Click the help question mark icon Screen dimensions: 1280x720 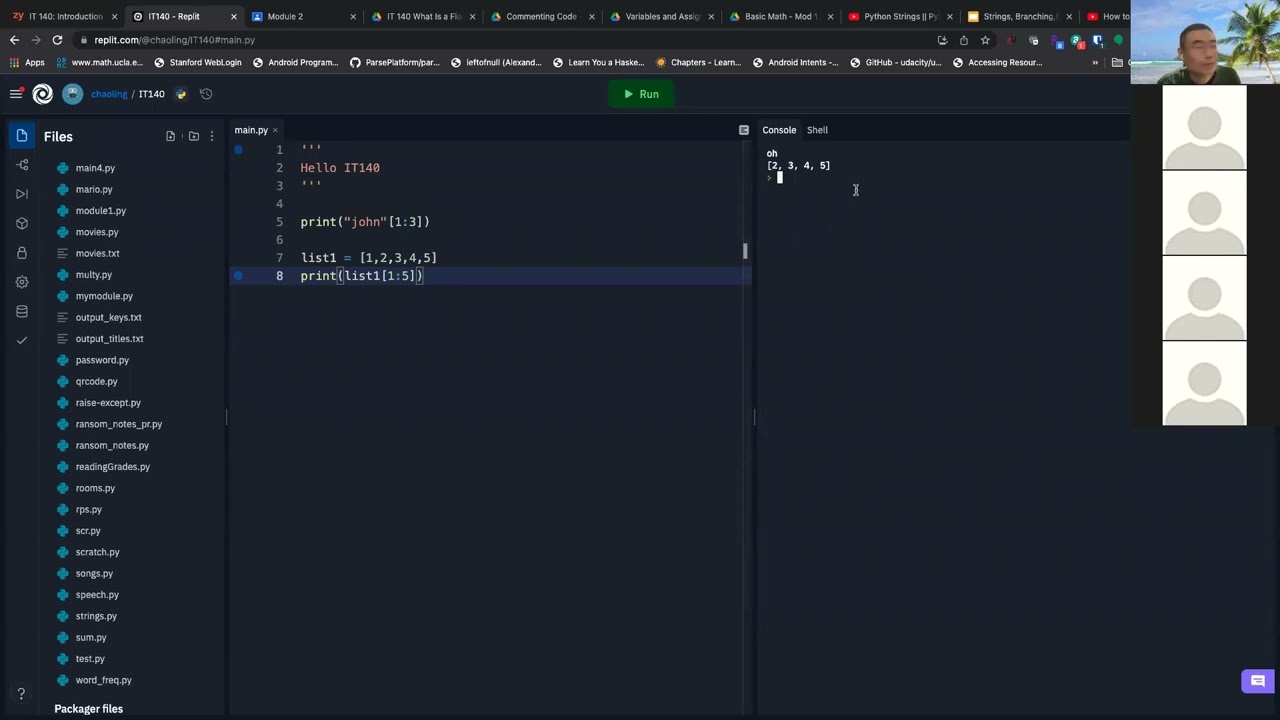coord(21,694)
